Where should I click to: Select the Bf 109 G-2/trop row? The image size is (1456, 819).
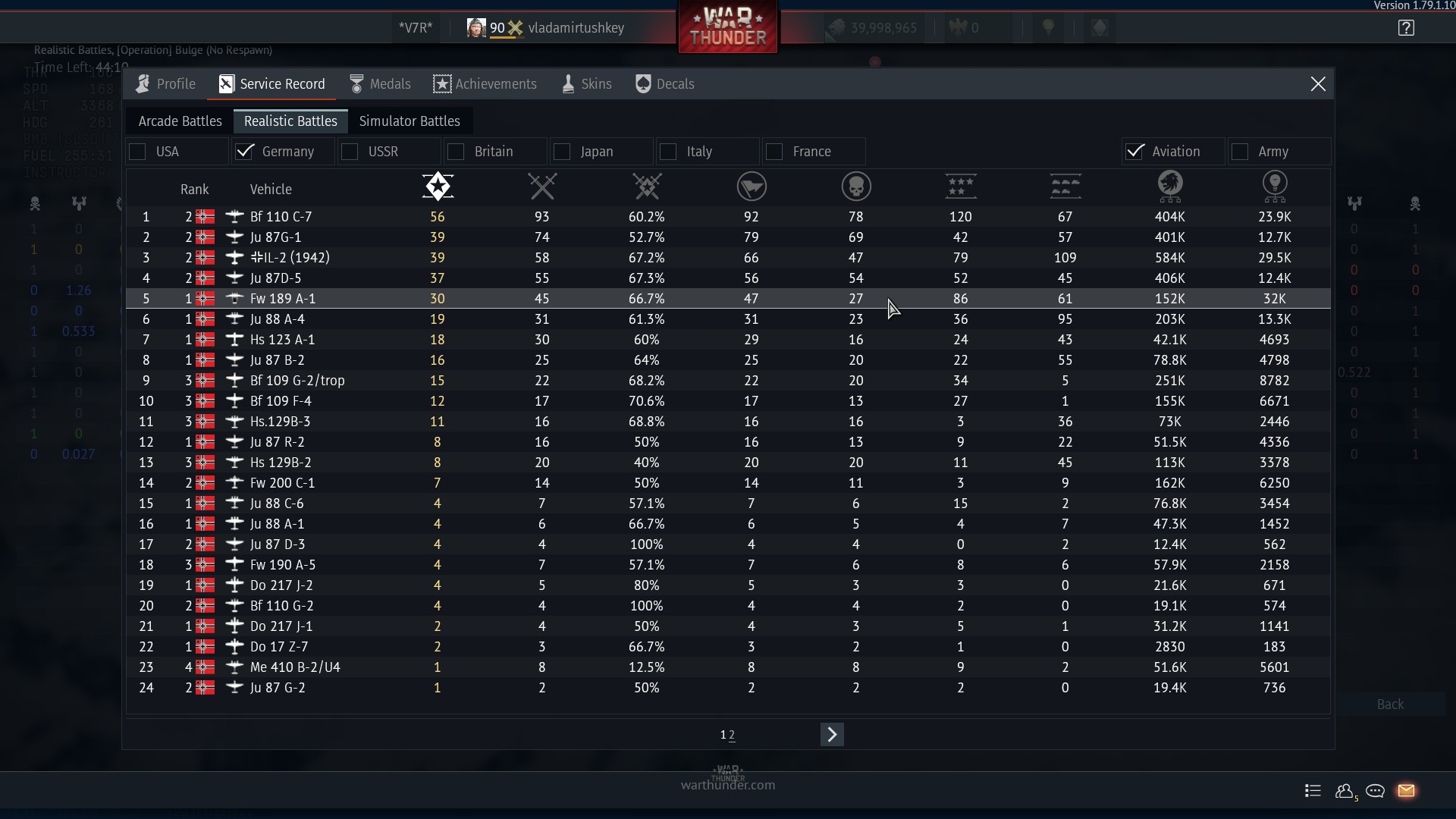point(728,381)
